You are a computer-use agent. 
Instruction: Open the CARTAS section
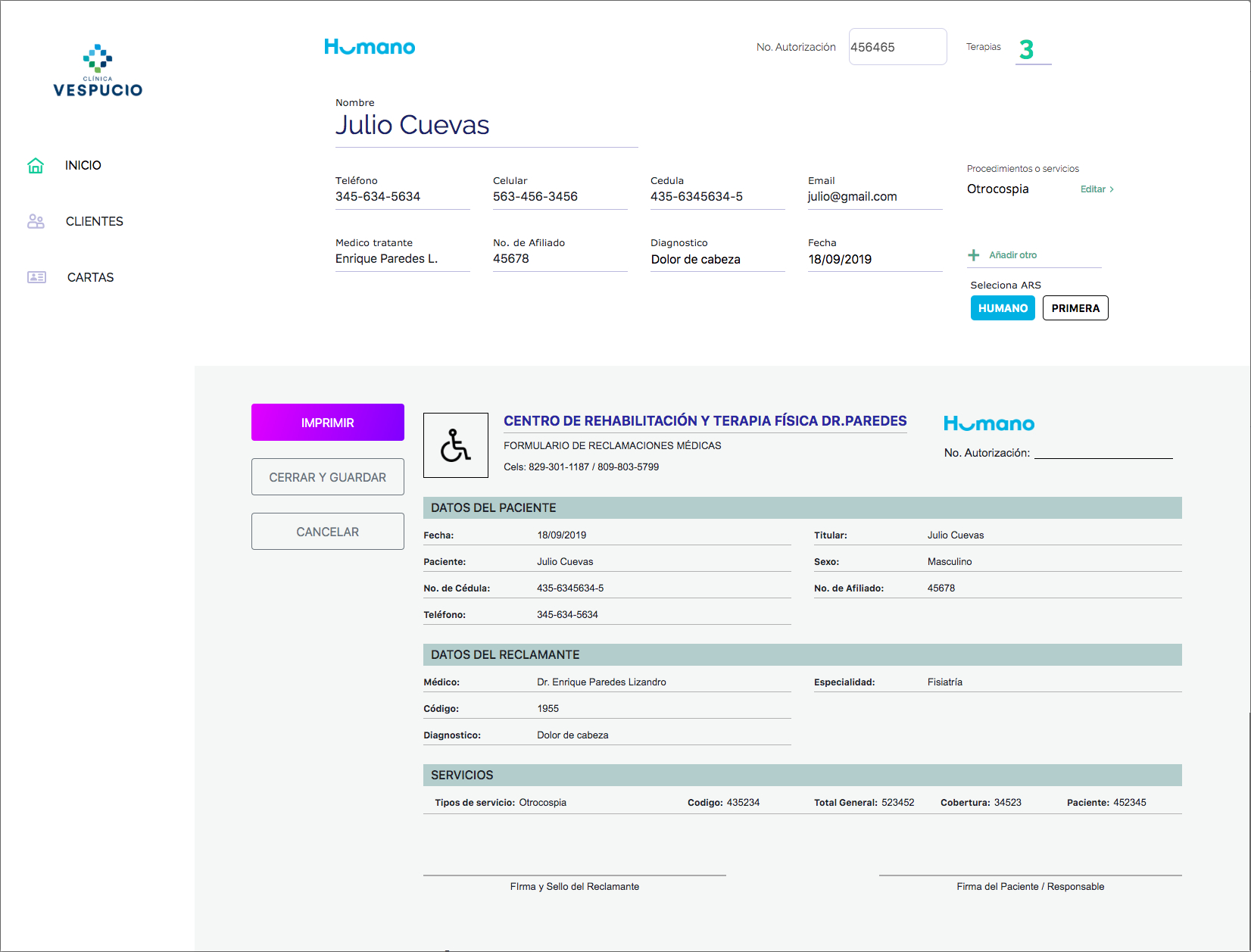91,277
